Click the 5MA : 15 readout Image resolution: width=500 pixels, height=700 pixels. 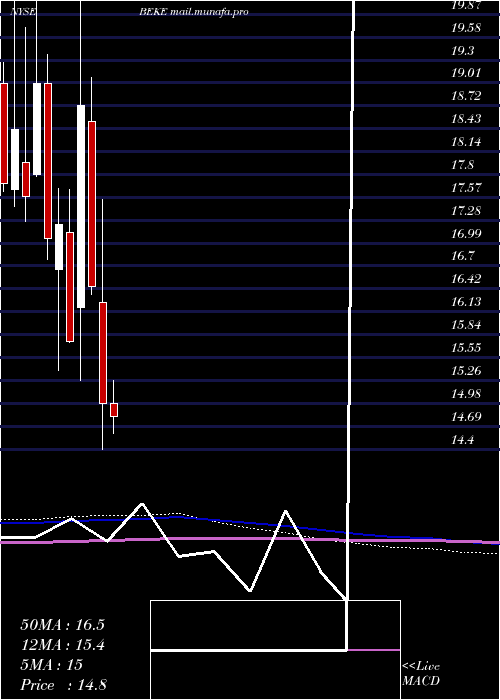point(51,665)
